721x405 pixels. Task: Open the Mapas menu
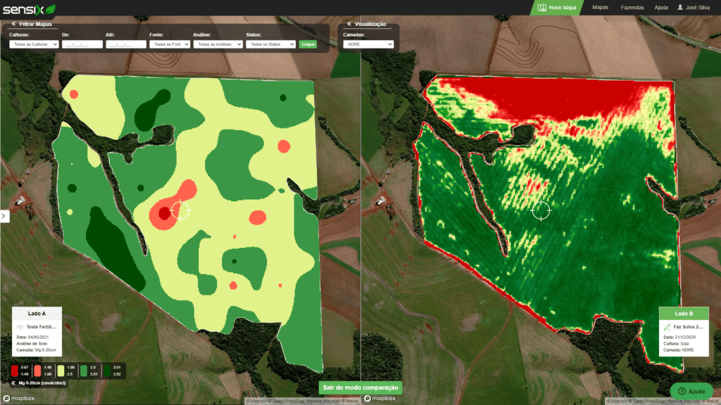pos(600,7)
